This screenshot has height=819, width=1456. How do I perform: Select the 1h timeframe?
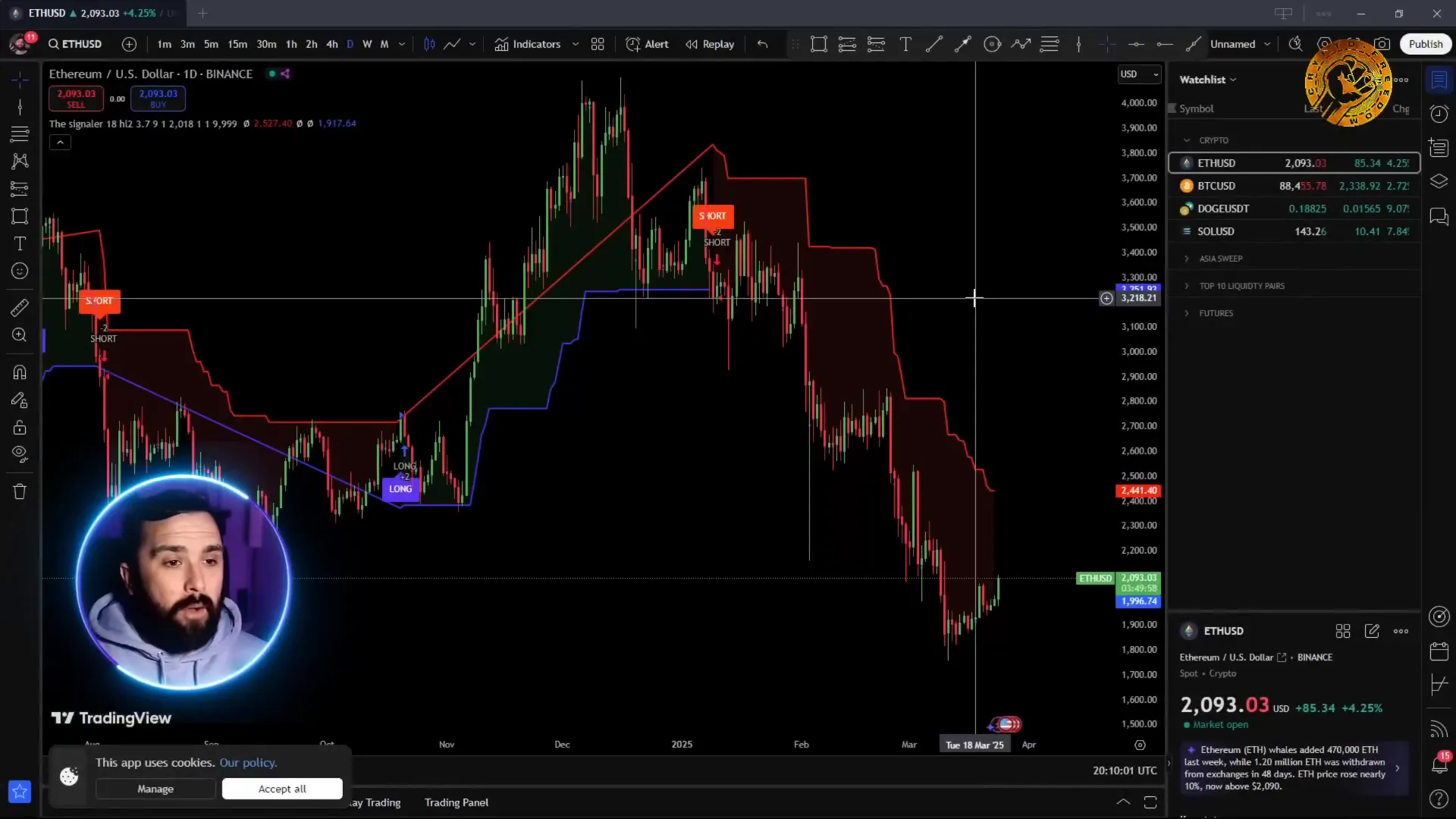291,44
